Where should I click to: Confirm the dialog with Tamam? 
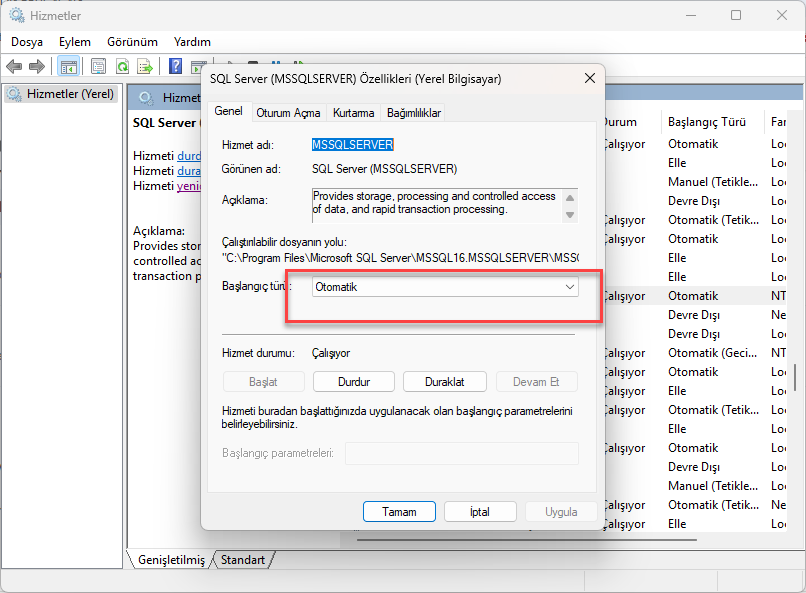coord(399,512)
